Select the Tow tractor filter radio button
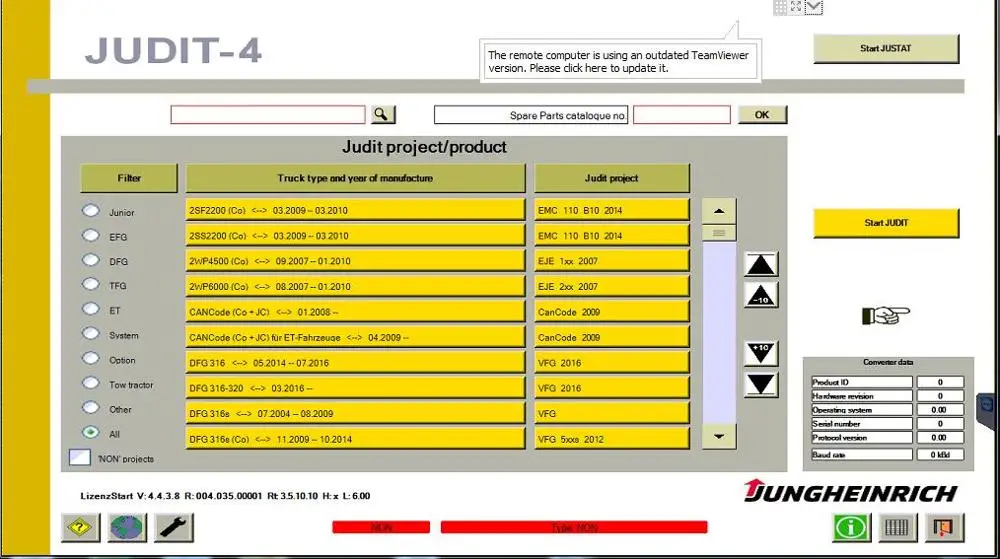Image resolution: width=1000 pixels, height=559 pixels. (x=91, y=383)
